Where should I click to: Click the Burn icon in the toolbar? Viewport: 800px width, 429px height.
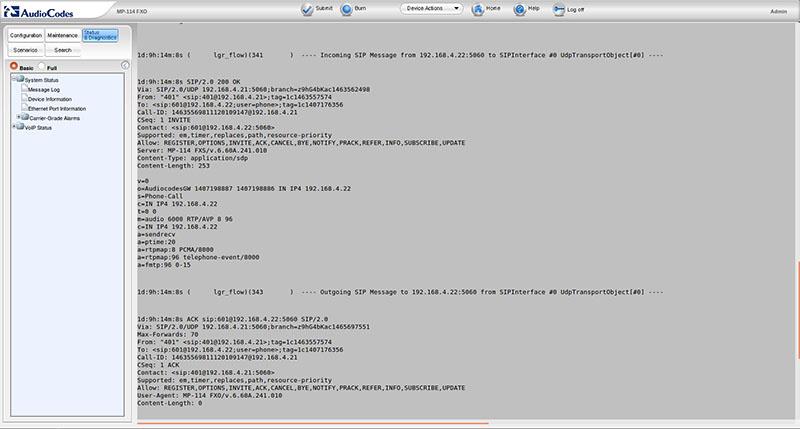346,9
